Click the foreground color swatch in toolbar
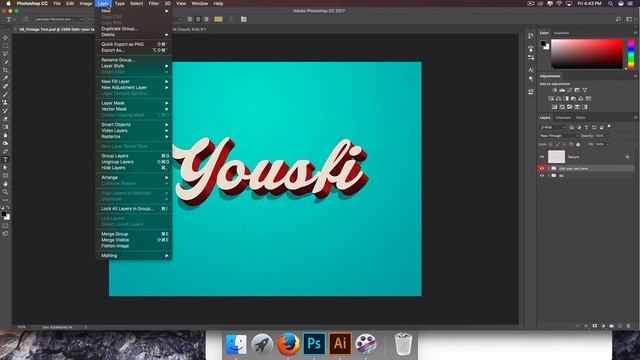This screenshot has width=640, height=360. tap(4, 214)
